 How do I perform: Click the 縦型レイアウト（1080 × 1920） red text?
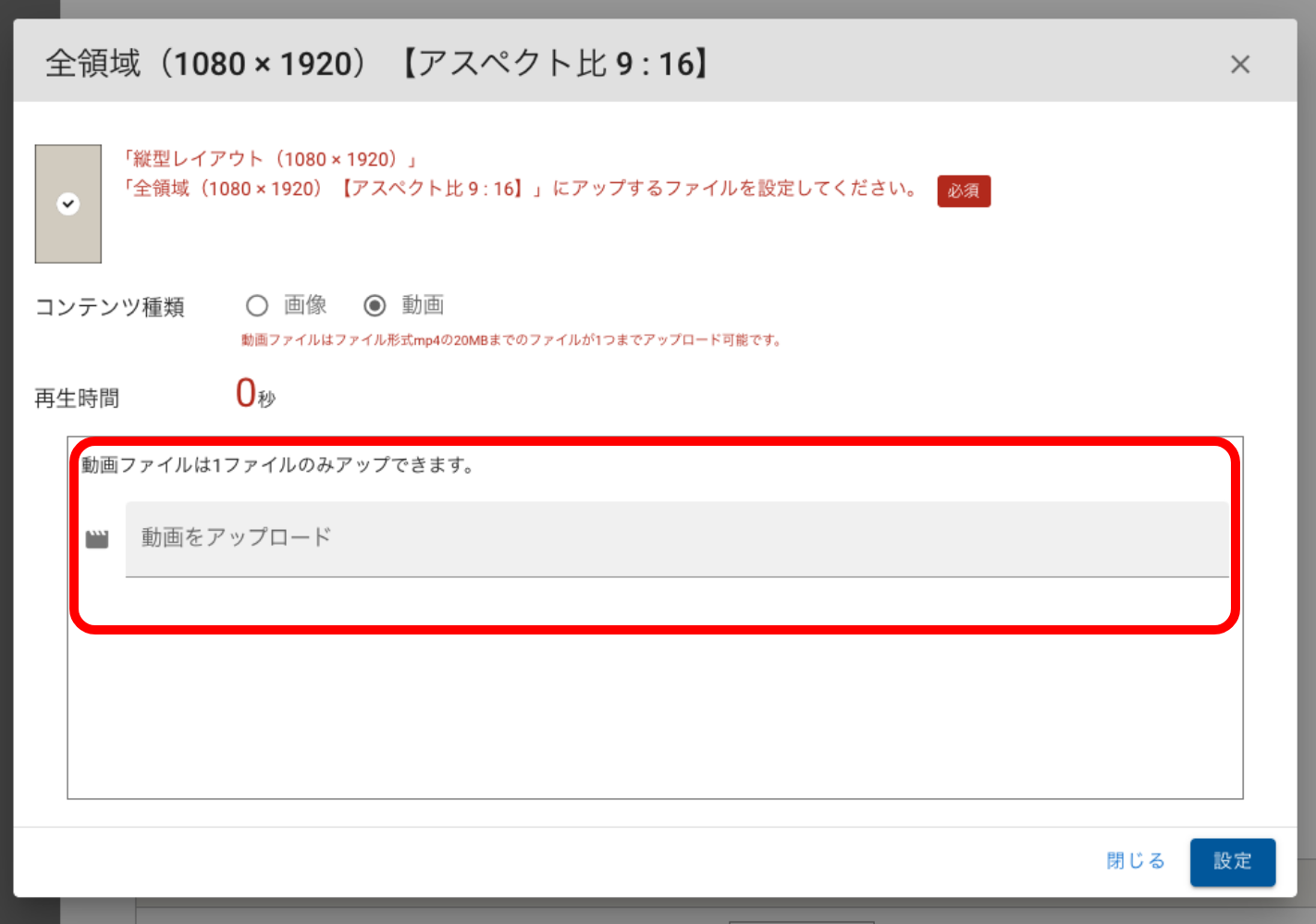[x=270, y=159]
